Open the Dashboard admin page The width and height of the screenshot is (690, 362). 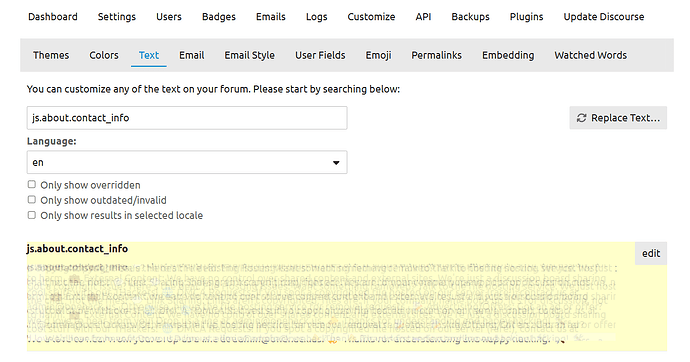[x=53, y=17]
